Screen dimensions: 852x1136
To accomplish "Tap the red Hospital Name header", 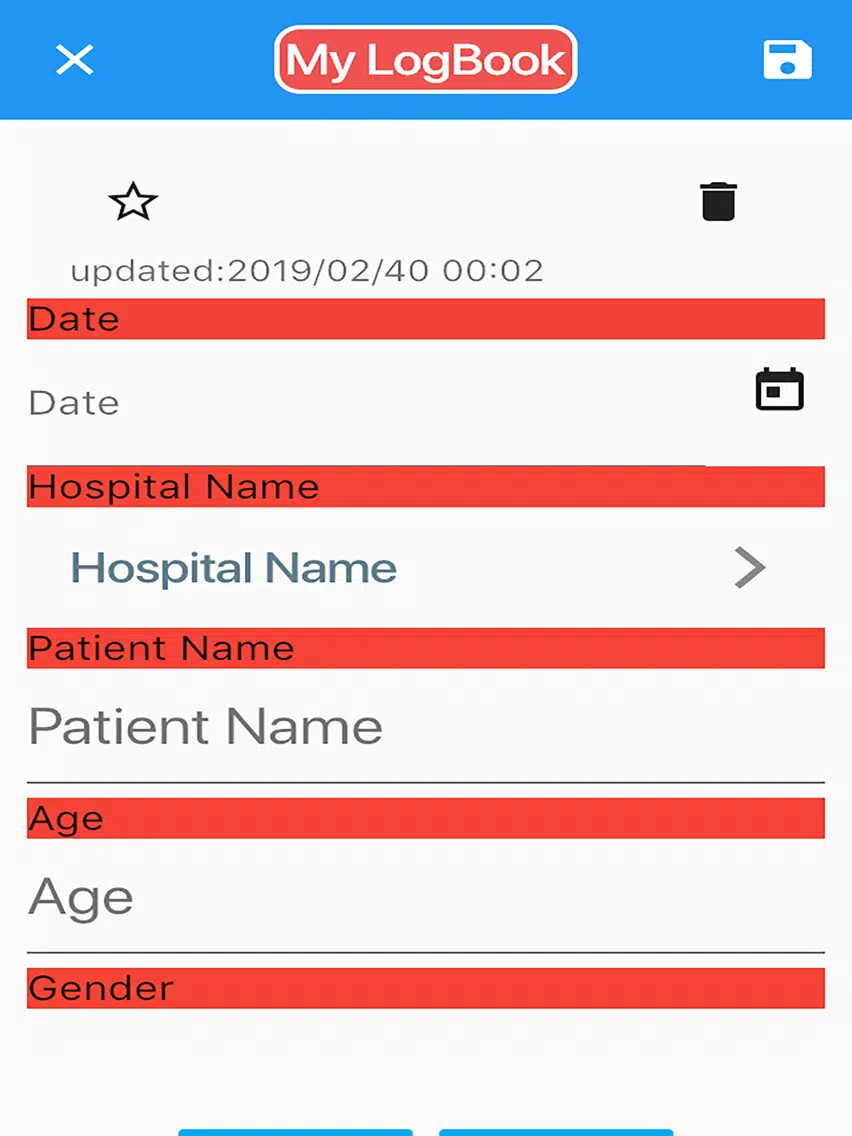I will coord(425,487).
